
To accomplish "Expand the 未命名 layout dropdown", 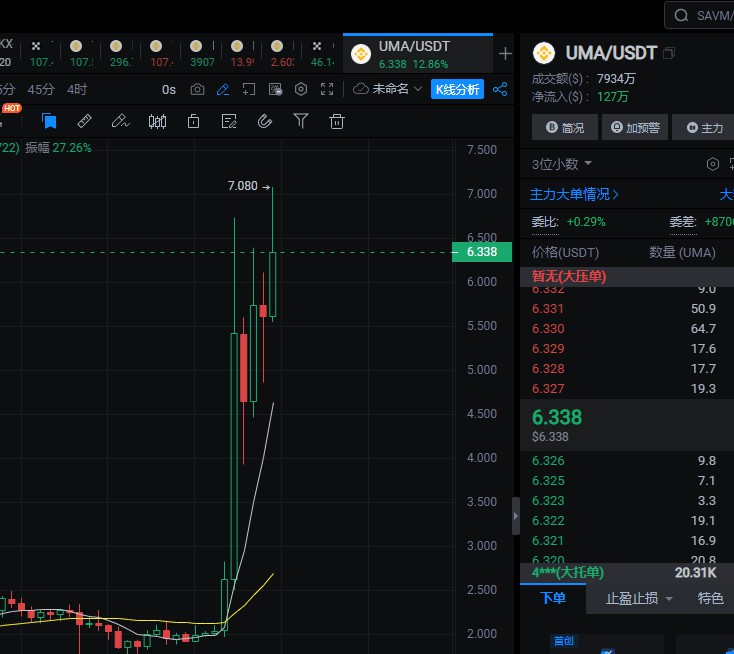I will tap(418, 88).
